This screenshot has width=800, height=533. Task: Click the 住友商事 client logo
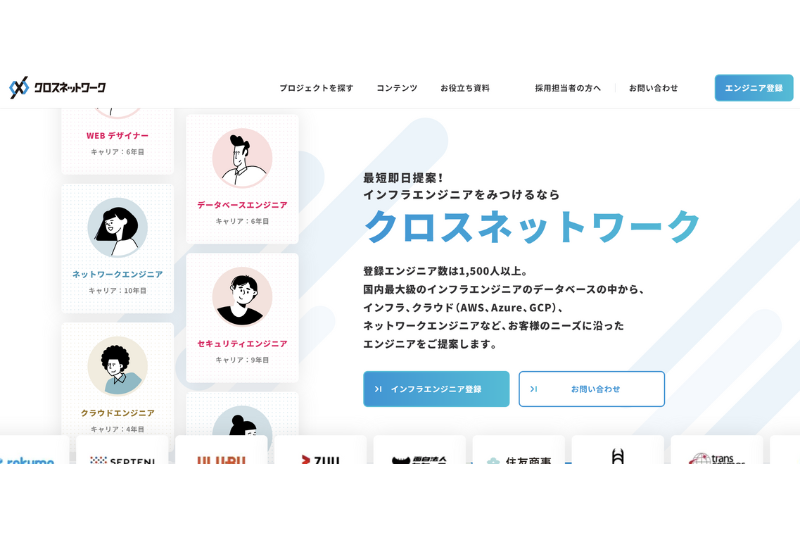(x=520, y=461)
